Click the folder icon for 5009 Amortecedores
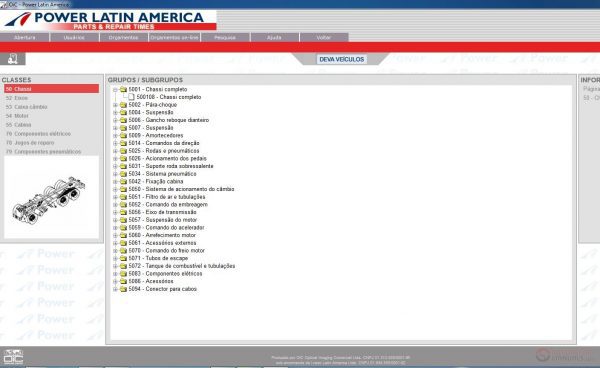600x368 pixels. point(123,135)
